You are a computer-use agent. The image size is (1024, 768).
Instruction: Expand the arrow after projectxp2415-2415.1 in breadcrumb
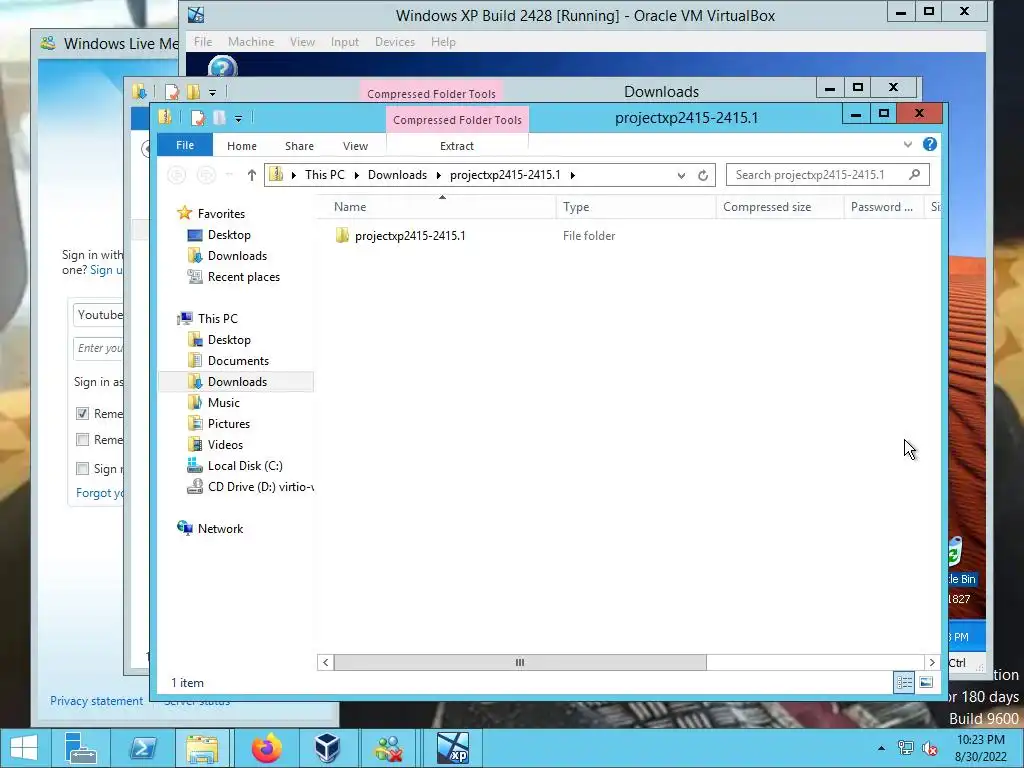(573, 175)
